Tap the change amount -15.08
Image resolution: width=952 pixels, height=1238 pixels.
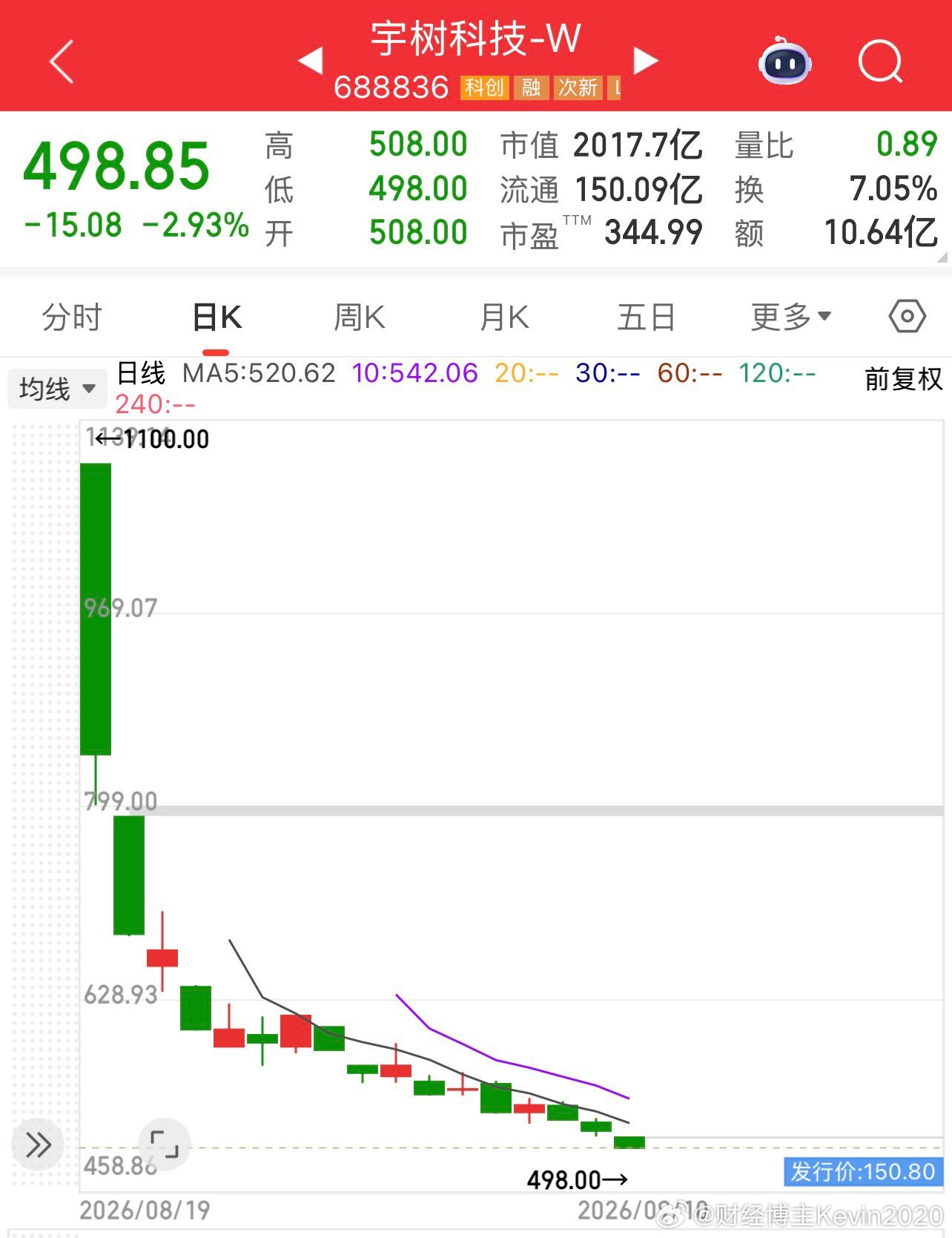[73, 225]
